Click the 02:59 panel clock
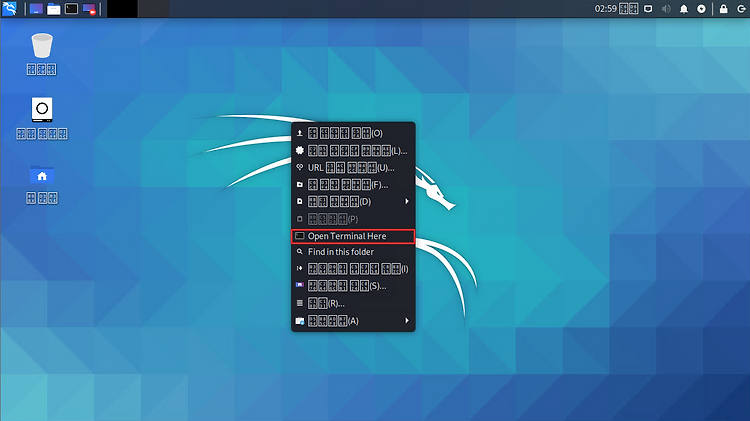750x421 pixels. [616, 9]
